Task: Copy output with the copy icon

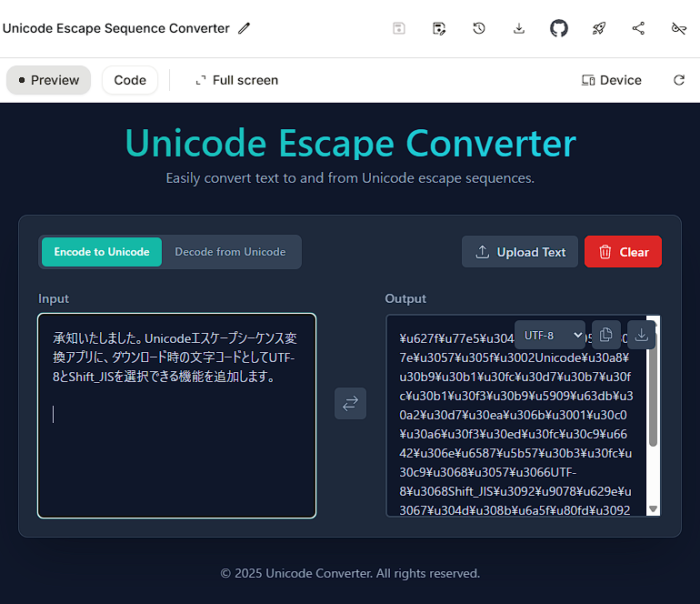Action: (x=605, y=335)
